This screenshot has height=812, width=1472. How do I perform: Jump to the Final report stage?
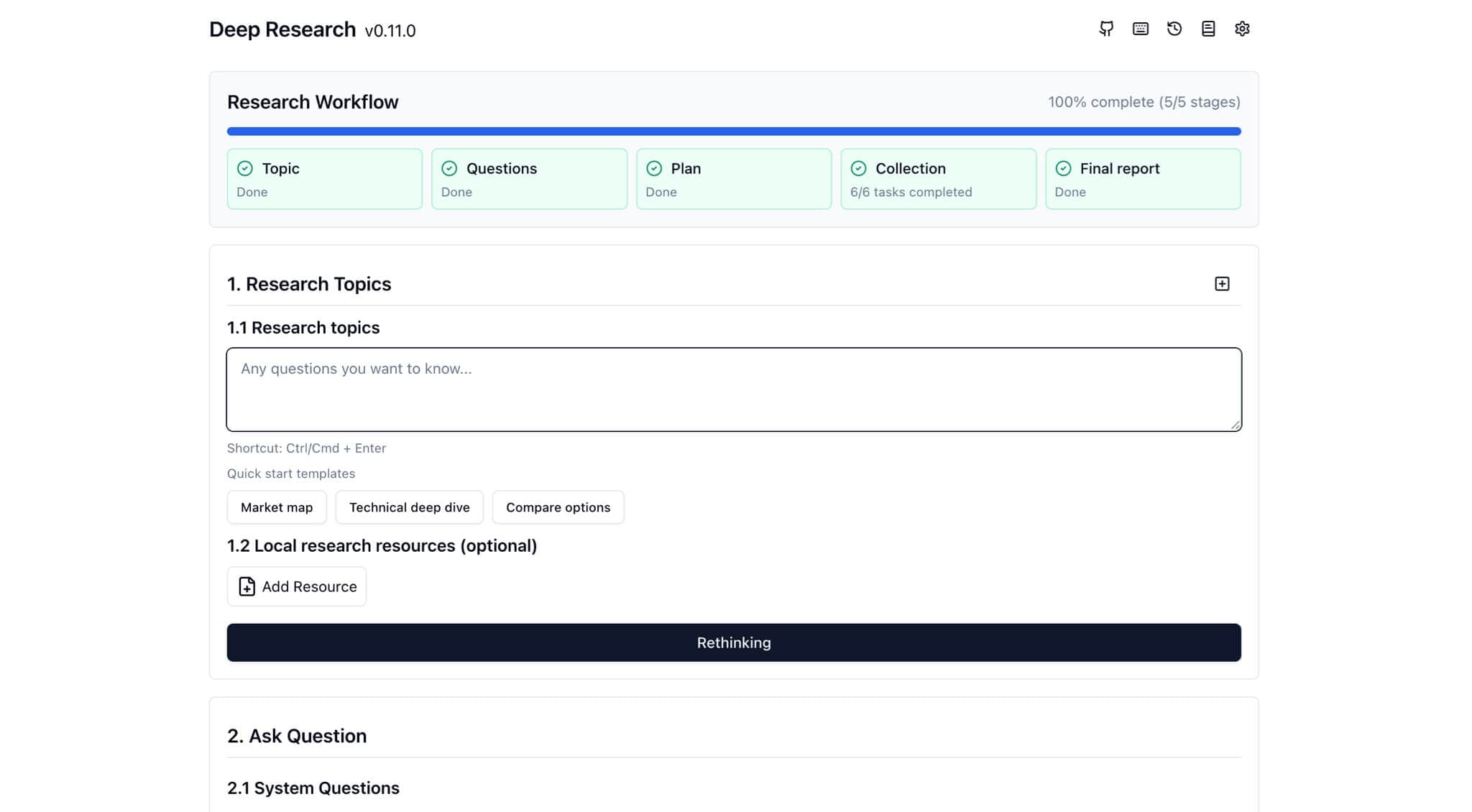(1143, 179)
